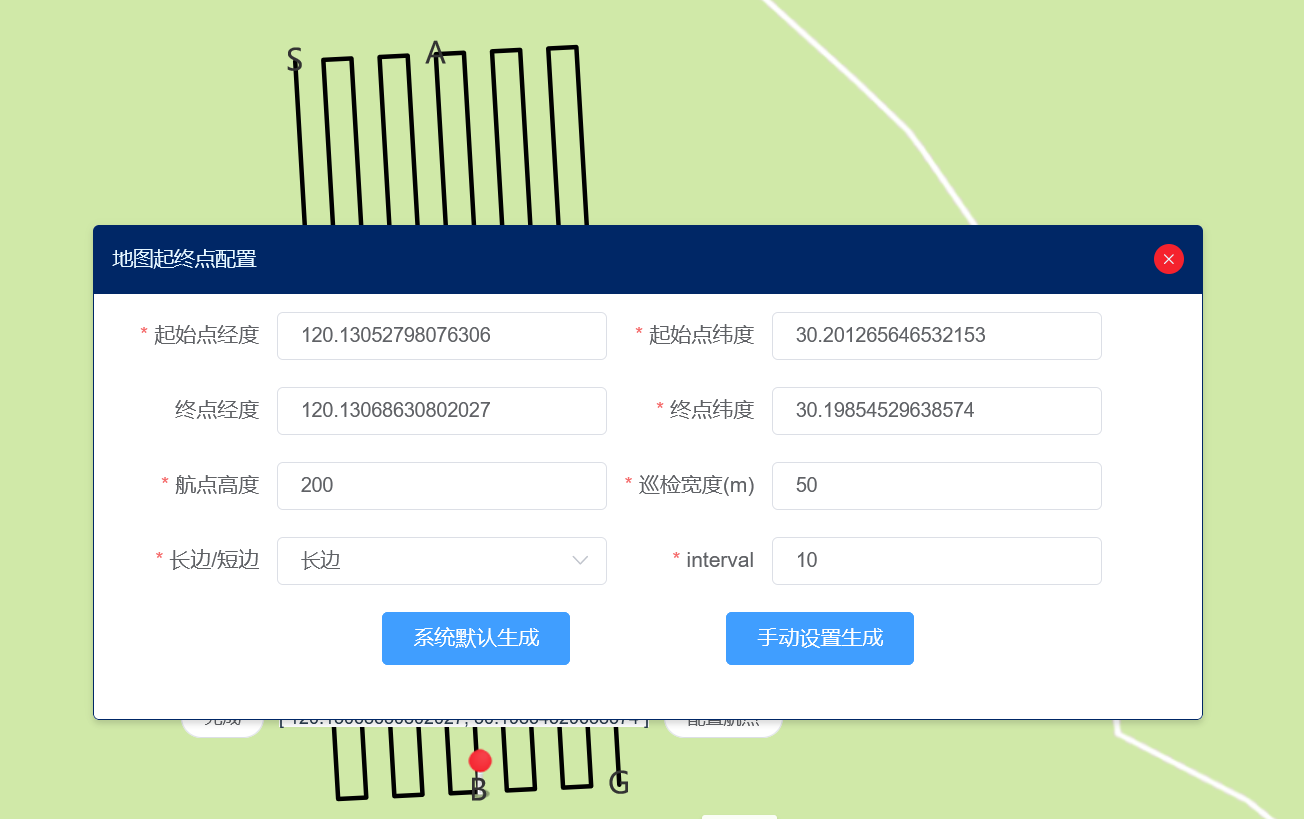Focus the 终点纬度 input field
The width and height of the screenshot is (1304, 819).
936,411
